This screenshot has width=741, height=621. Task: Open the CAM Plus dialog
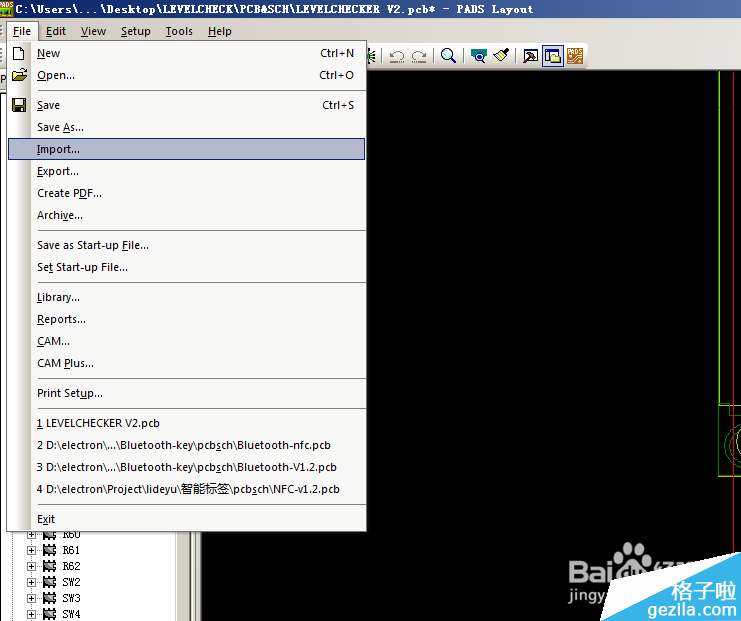(x=65, y=363)
